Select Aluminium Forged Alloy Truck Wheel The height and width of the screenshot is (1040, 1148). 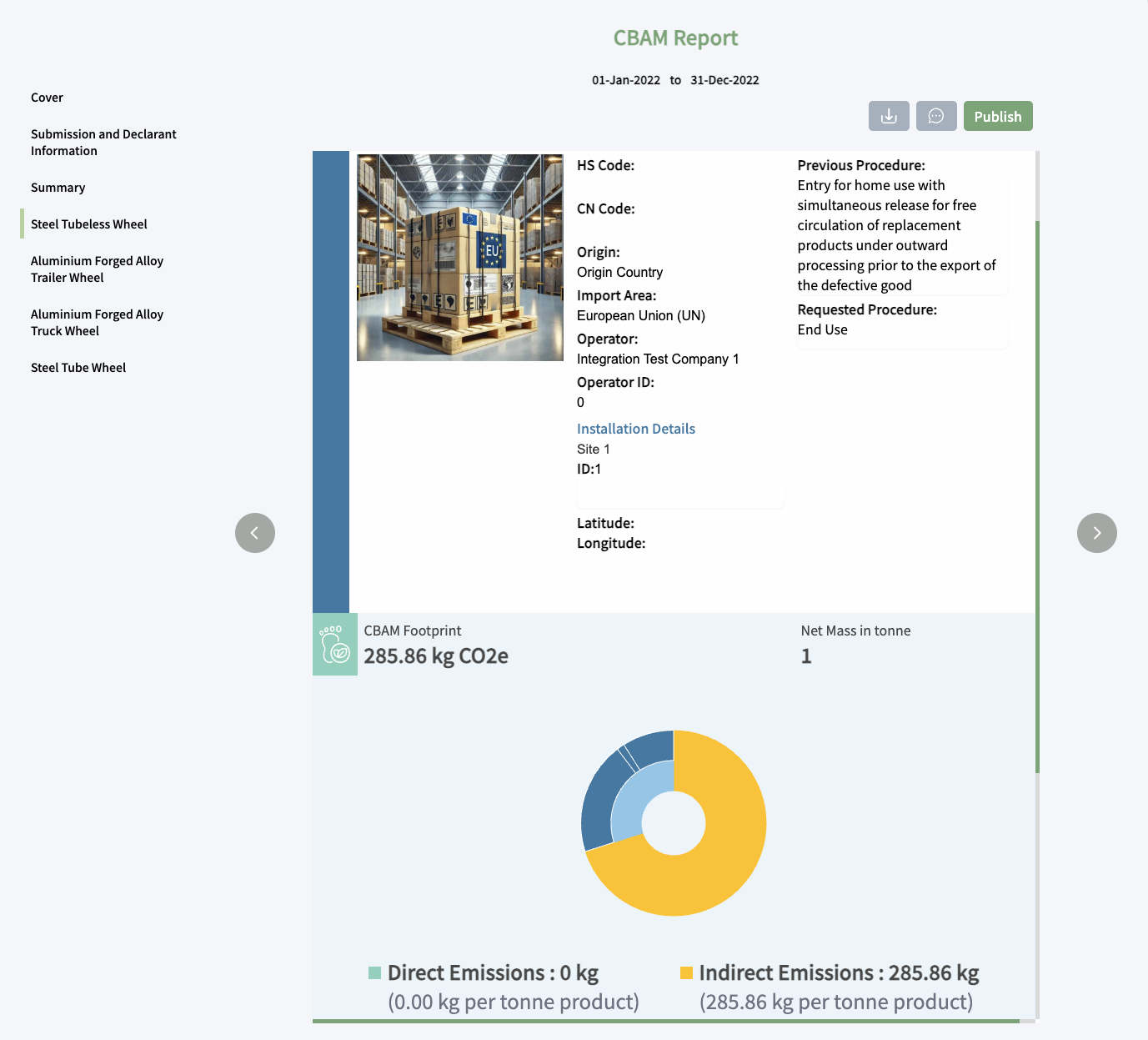[97, 323]
